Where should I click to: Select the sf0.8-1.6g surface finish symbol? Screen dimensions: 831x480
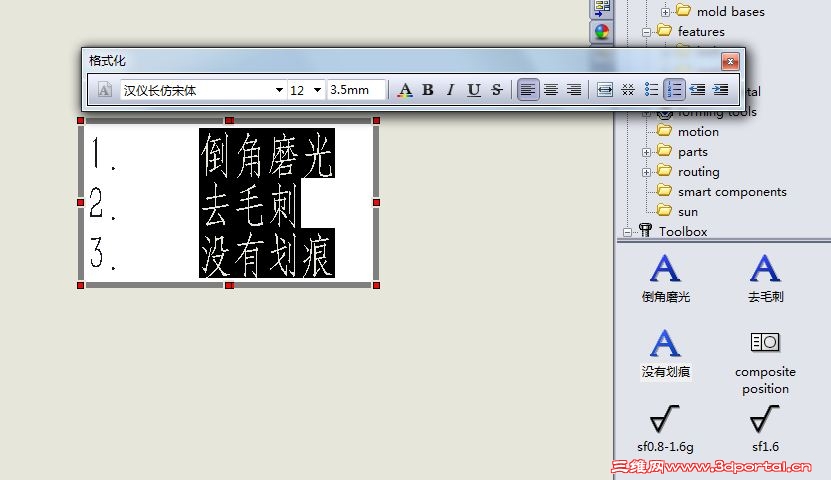click(665, 429)
